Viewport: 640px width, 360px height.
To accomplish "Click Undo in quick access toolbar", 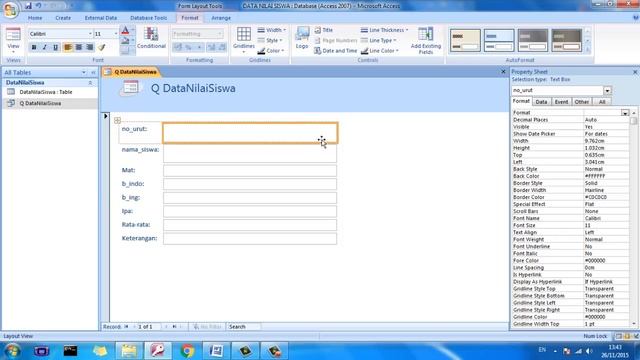I will coord(38,6).
